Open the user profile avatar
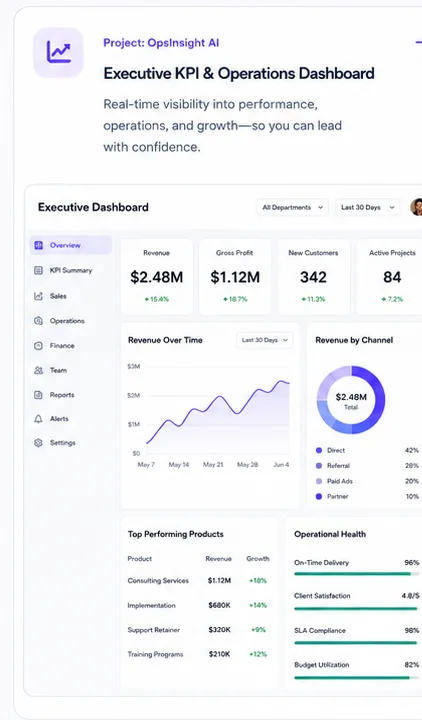The height and width of the screenshot is (720, 422). pos(416,207)
